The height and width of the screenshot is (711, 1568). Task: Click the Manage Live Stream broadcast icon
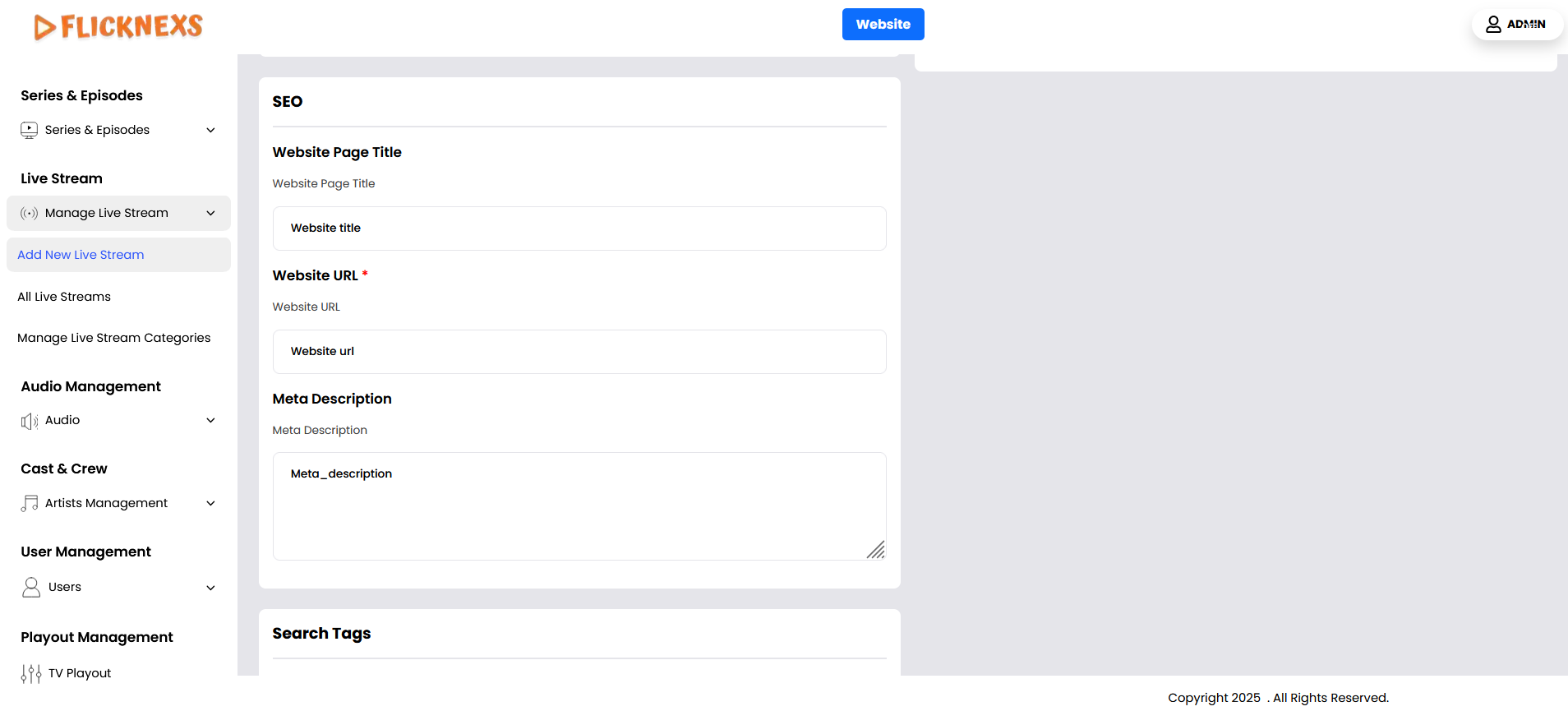point(30,214)
